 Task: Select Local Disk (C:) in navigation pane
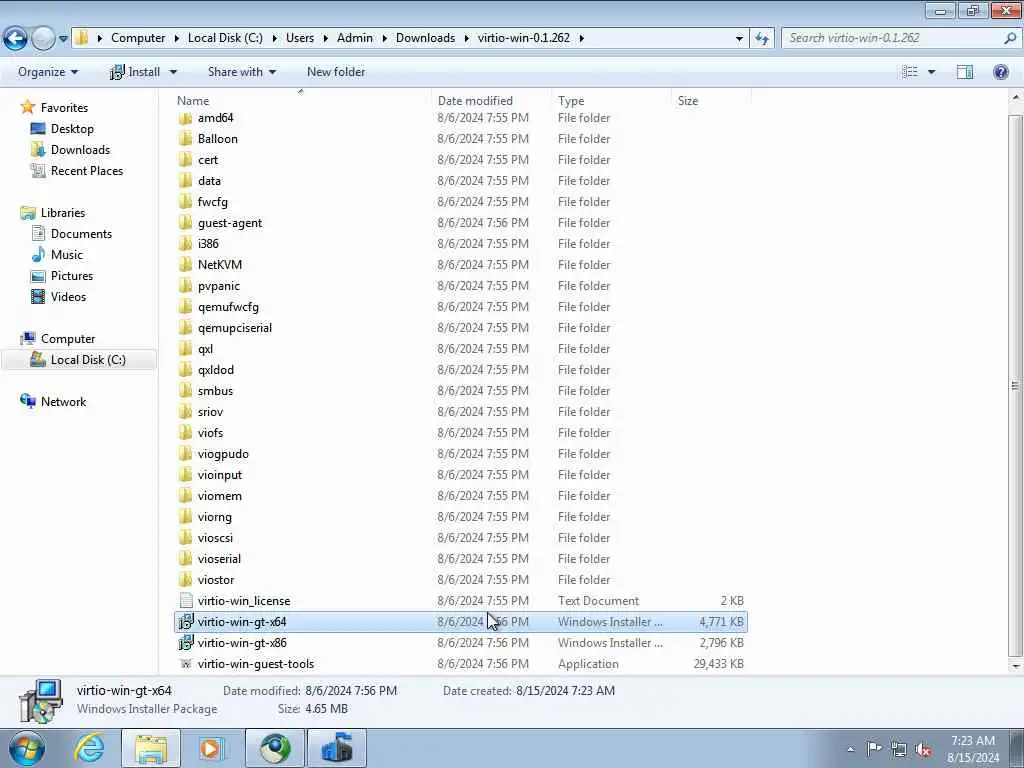click(x=80, y=360)
